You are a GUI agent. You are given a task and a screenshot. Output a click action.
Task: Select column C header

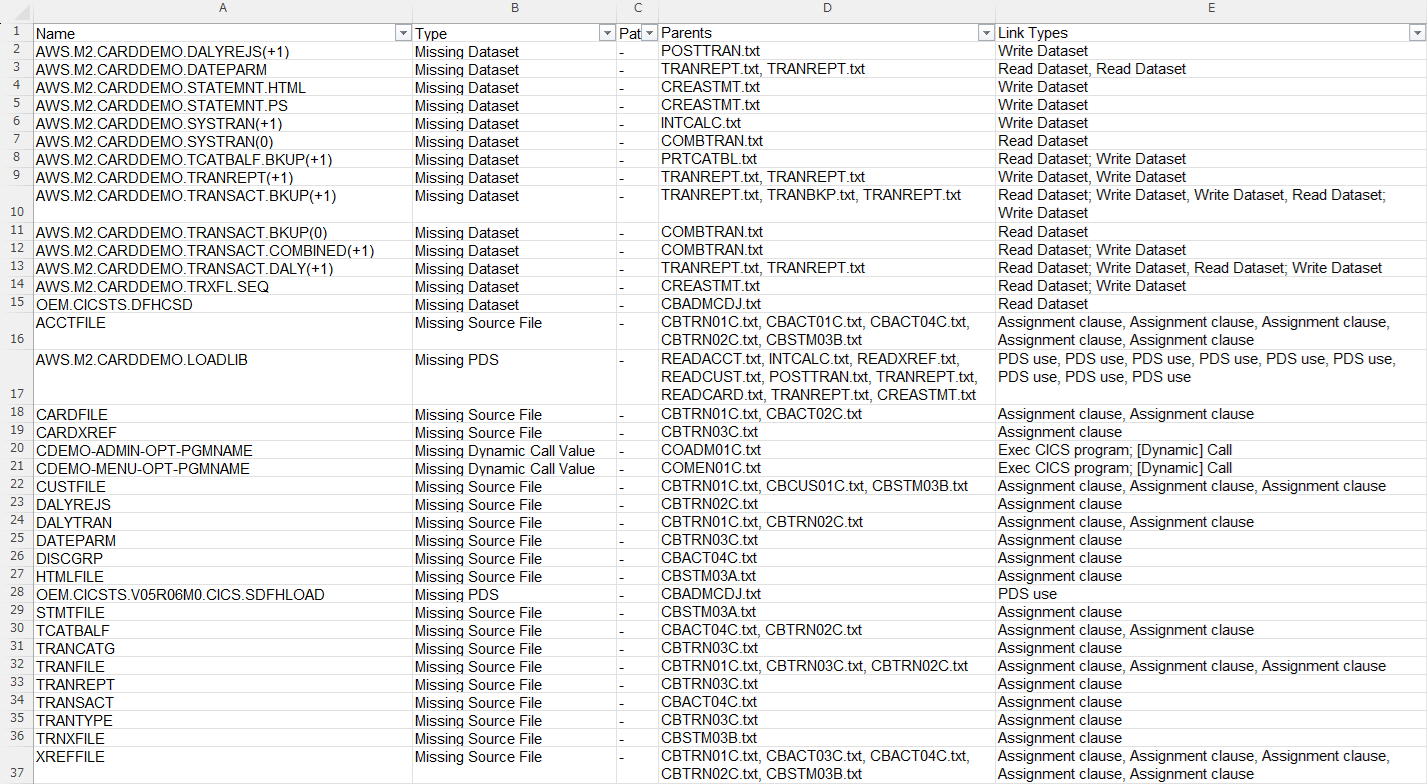[637, 7]
